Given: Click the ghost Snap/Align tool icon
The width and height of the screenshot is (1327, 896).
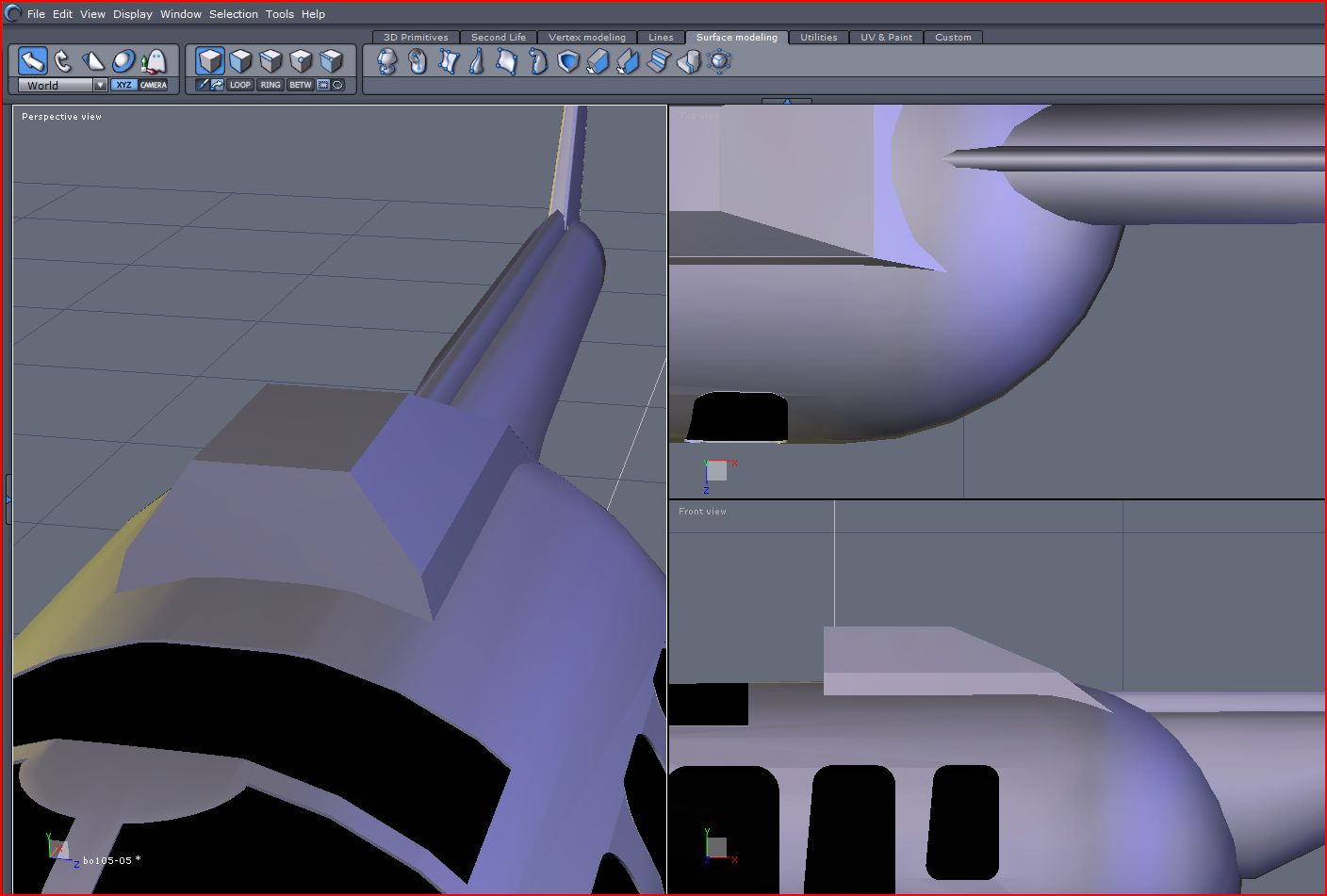Looking at the screenshot, I should (x=153, y=61).
